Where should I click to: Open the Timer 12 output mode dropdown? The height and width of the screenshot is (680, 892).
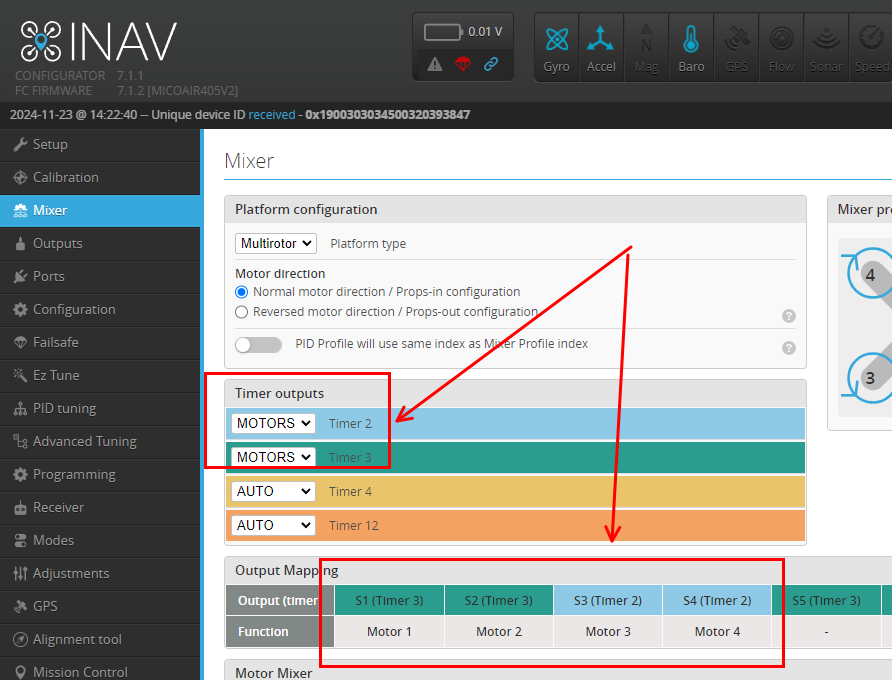coord(274,525)
